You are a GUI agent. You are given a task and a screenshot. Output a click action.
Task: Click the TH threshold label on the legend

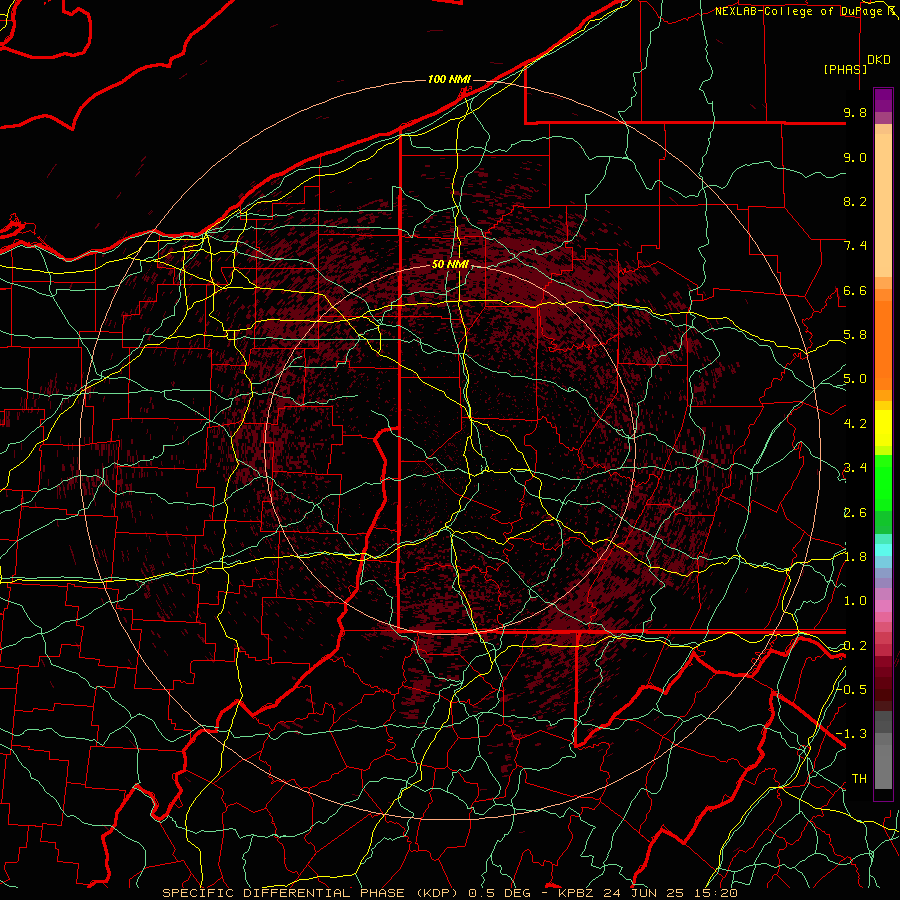[x=859, y=779]
